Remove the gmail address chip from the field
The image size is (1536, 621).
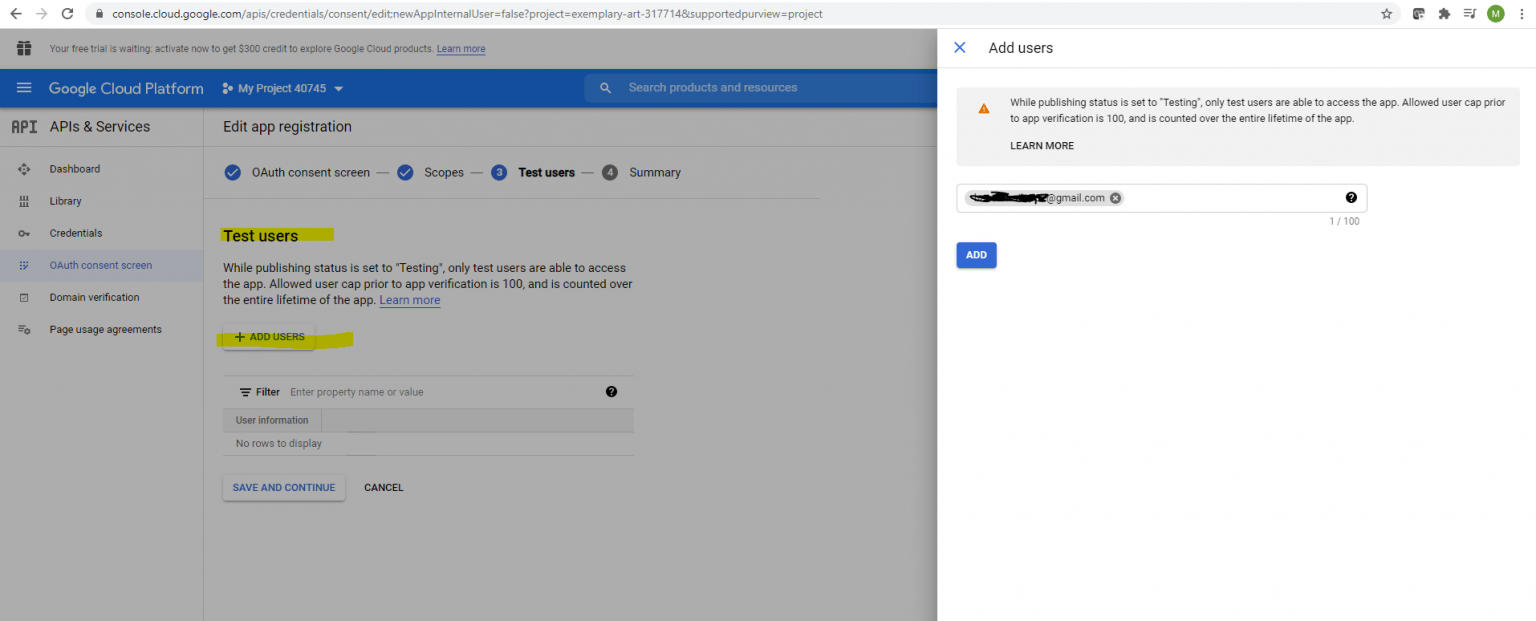coord(1115,197)
